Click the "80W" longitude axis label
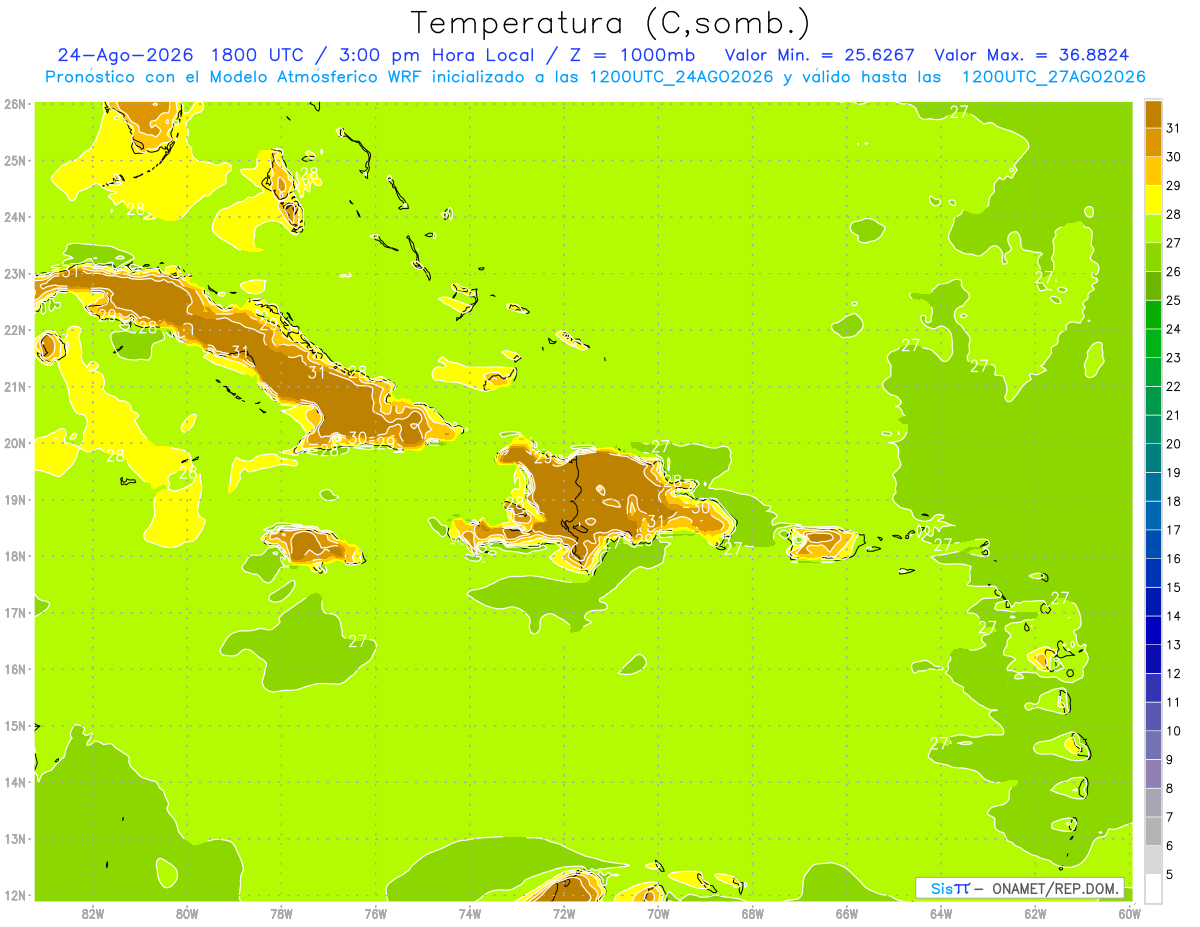Screen dimensions: 1200x927 (x=187, y=913)
